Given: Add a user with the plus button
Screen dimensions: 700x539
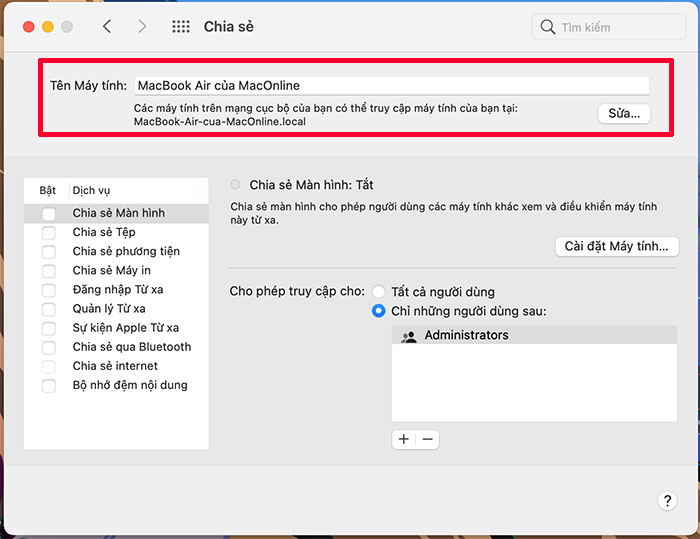Looking at the screenshot, I should [404, 439].
